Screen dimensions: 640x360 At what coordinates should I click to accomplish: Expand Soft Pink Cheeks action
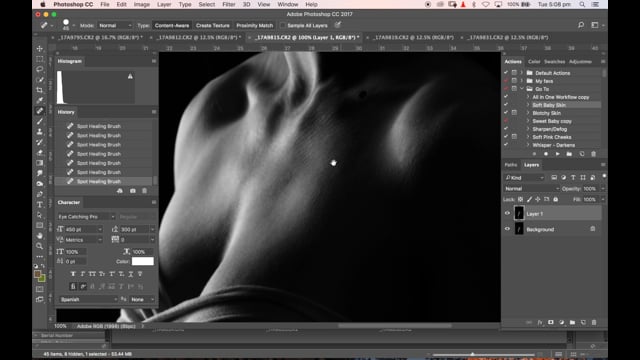pyautogui.click(x=528, y=137)
